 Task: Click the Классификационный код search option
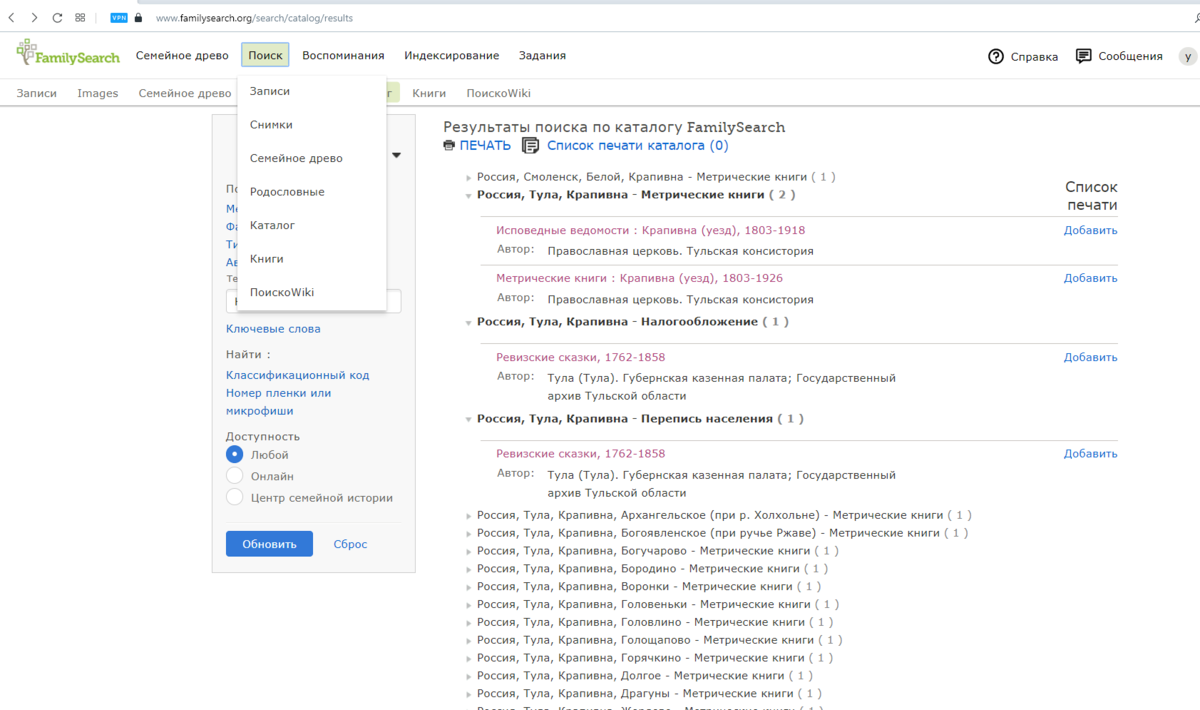[297, 375]
